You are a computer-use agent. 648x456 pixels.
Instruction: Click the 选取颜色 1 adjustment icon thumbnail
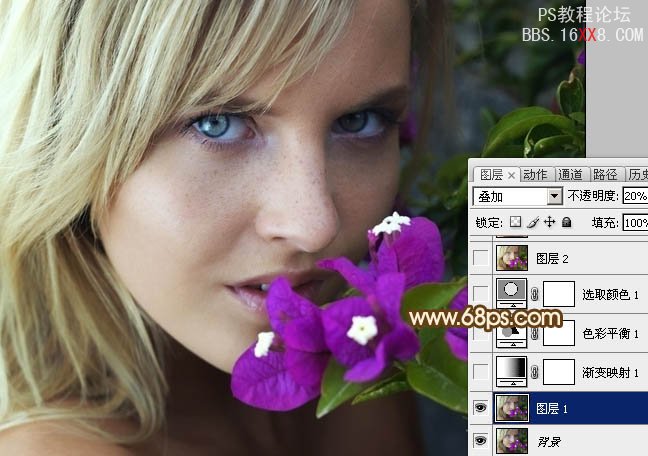pos(512,293)
